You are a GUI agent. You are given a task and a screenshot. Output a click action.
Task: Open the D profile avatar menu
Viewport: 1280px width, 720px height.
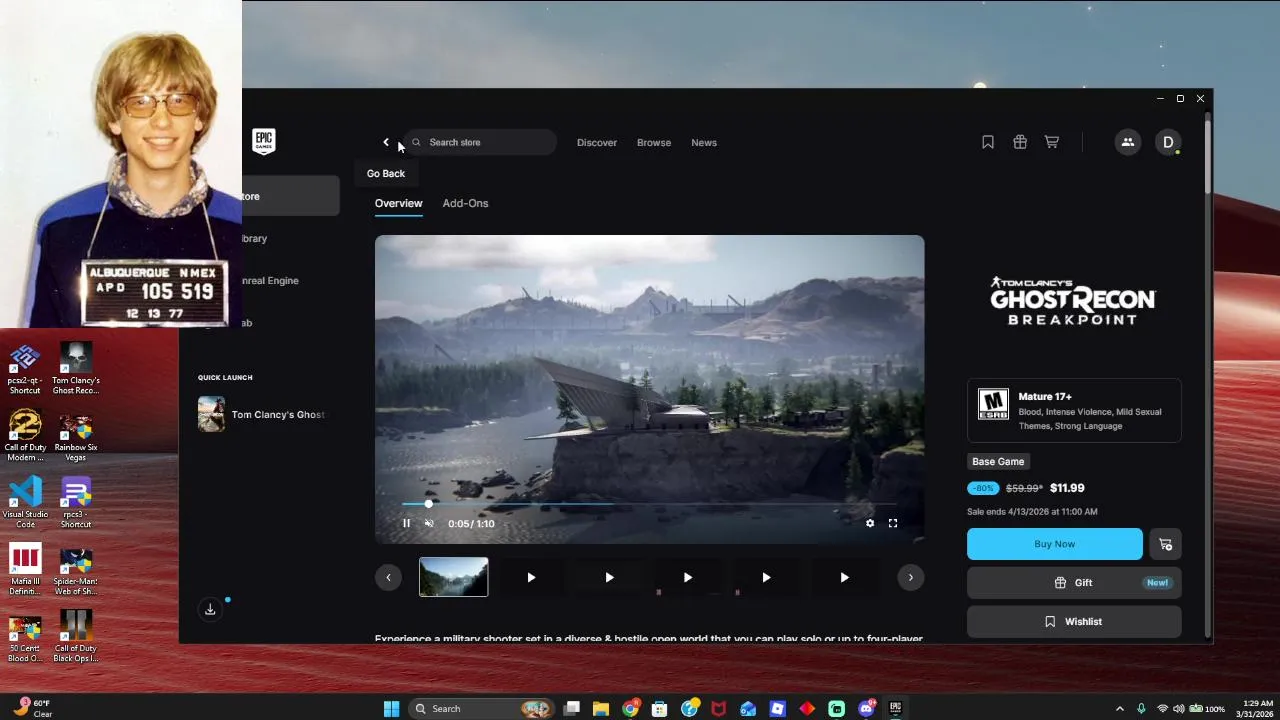1168,142
